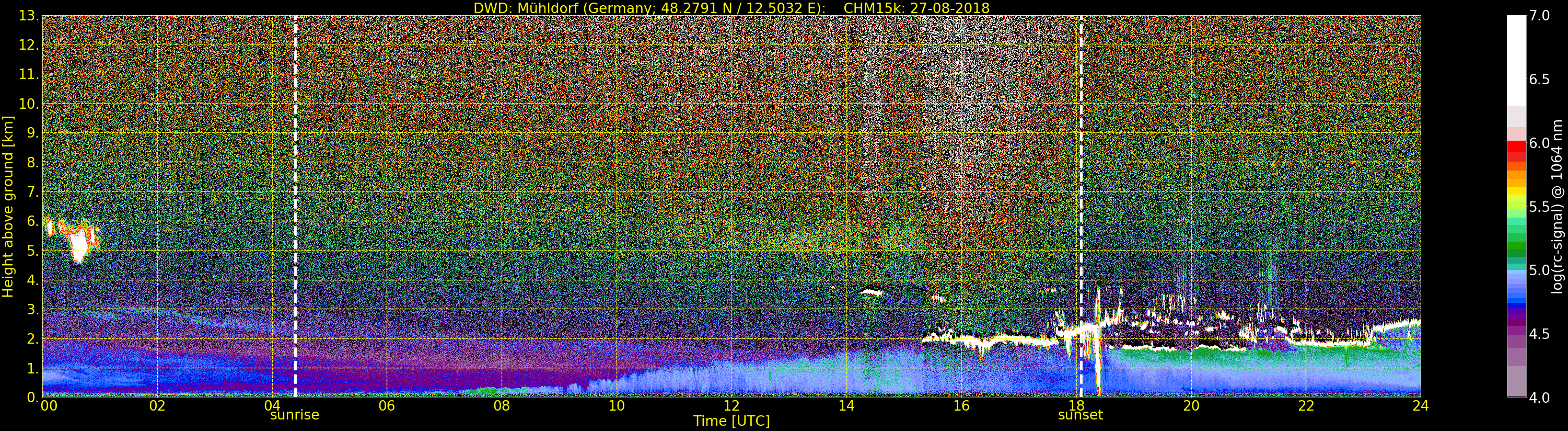Screen dimensions: 1568x431
Task: Click the 5.0 colorbar tick label
Action: click(1539, 270)
